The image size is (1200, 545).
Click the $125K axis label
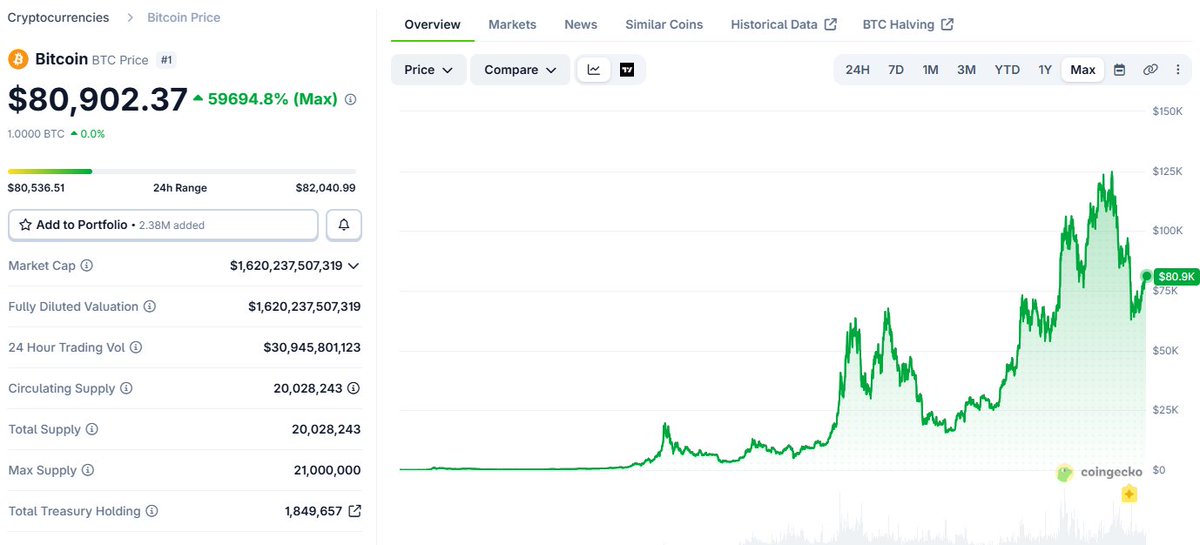coord(1168,171)
